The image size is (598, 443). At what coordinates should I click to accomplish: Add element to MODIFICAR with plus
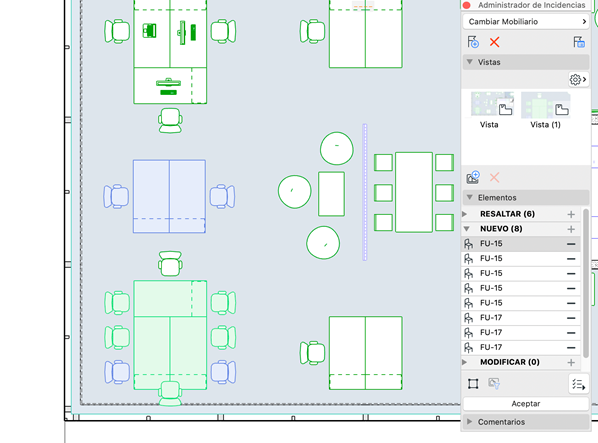point(571,363)
